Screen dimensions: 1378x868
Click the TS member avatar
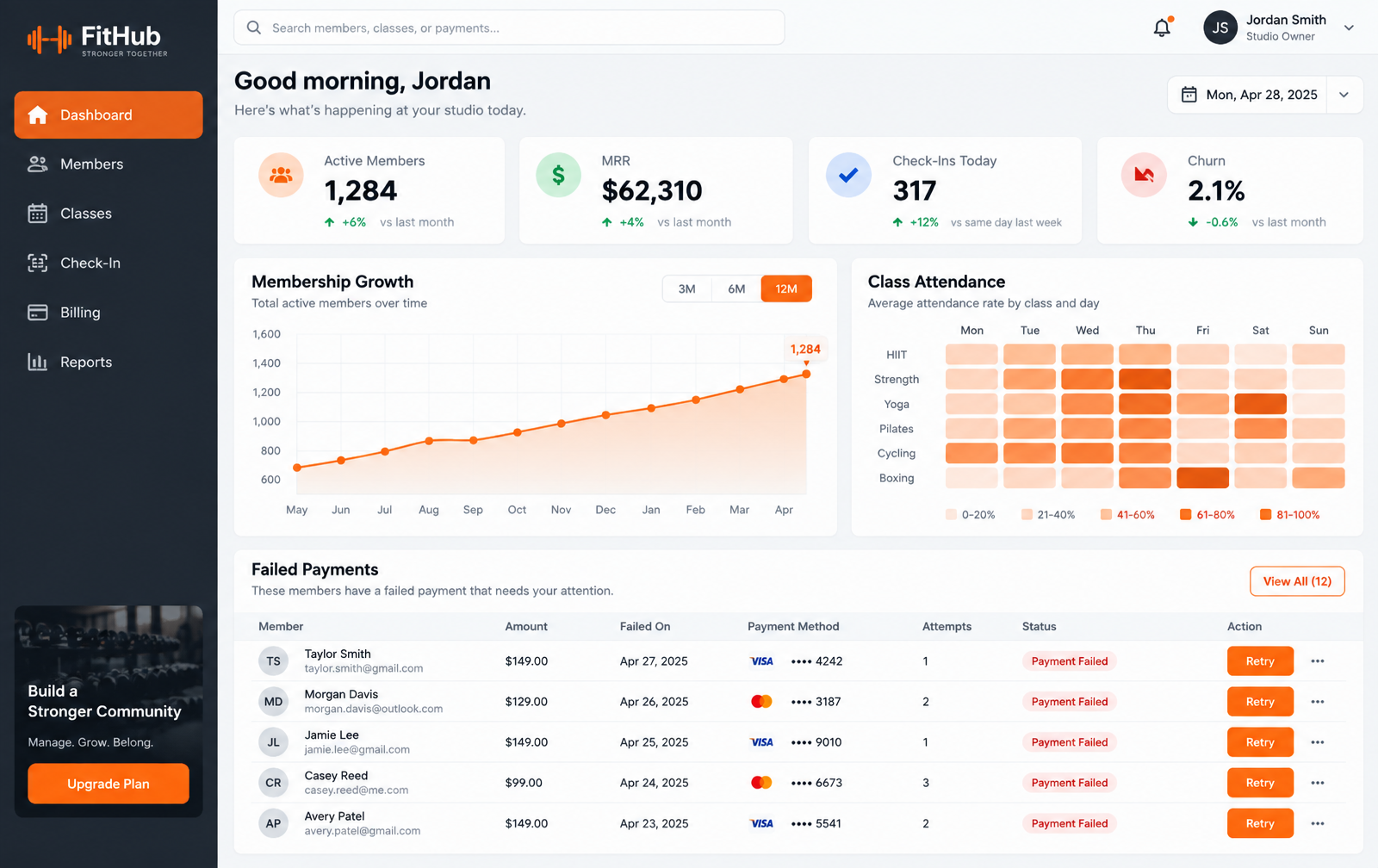point(273,661)
